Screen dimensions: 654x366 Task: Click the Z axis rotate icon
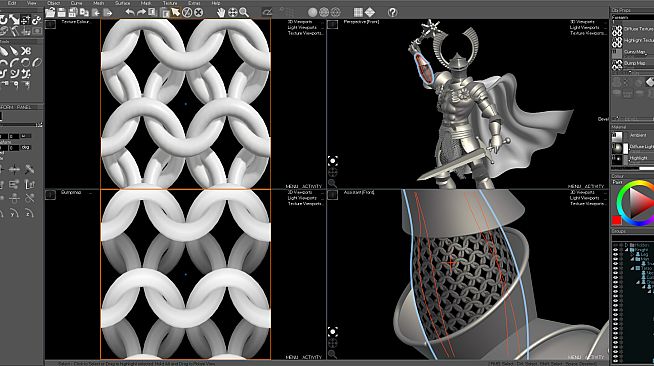click(29, 214)
